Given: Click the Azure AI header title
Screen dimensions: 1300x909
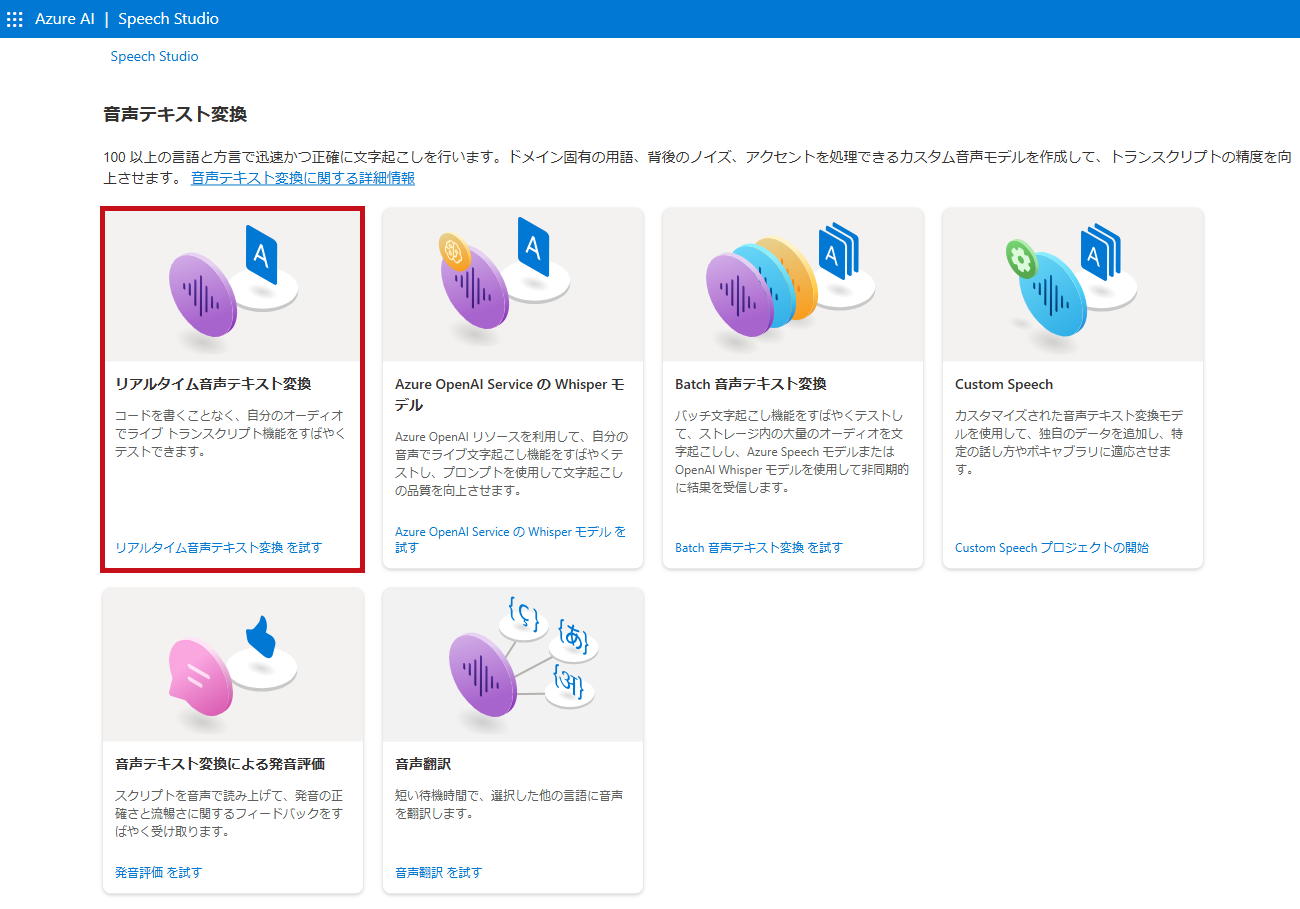Looking at the screenshot, I should click(x=64, y=19).
